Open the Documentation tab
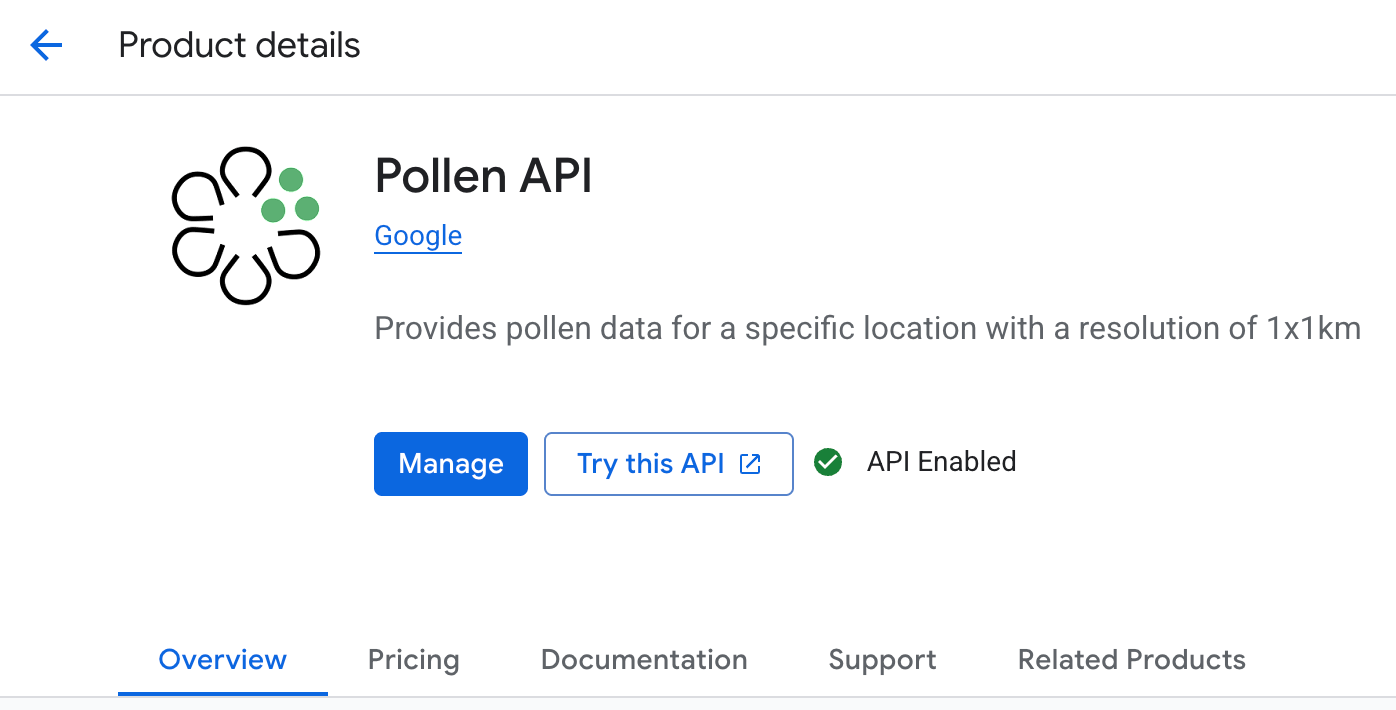Viewport: 1396px width, 710px height. pos(644,660)
